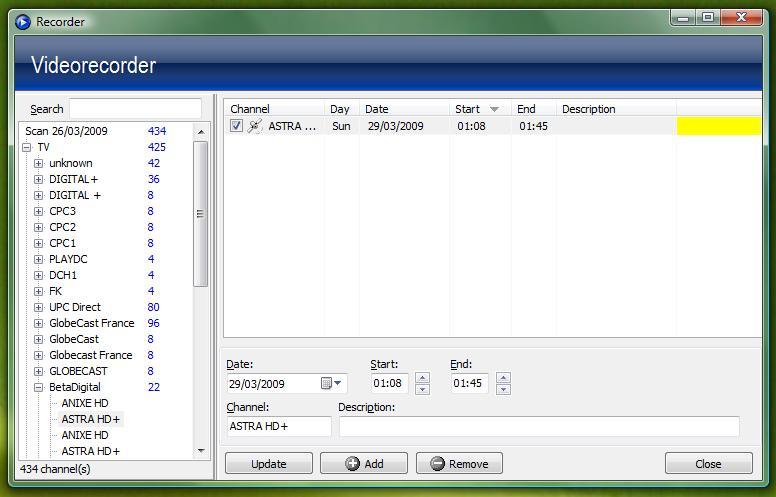Viewport: 776px width, 497px height.
Task: Click the minus icon on Remove button
Action: [437, 464]
